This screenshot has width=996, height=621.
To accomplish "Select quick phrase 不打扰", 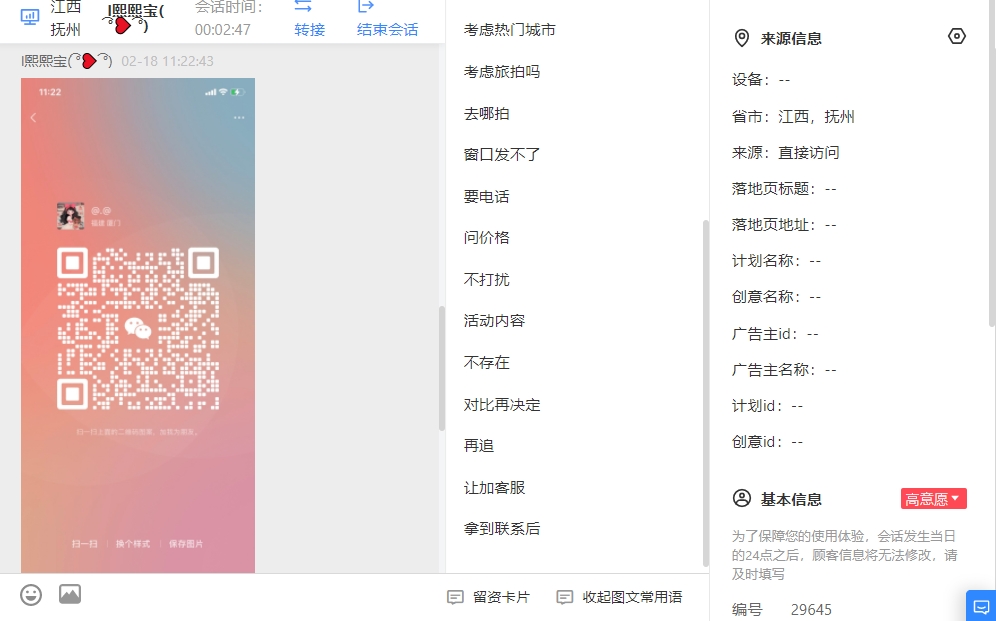I will [487, 279].
